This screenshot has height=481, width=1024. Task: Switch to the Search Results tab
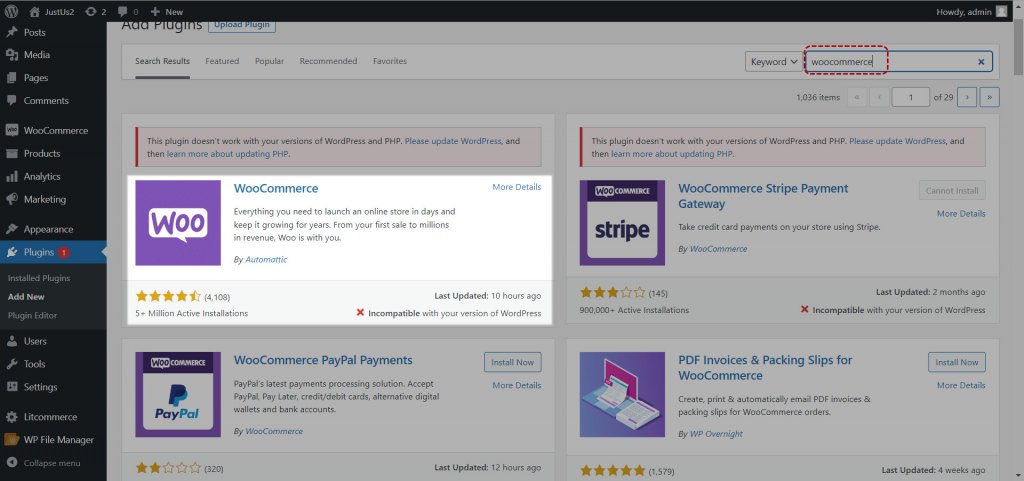click(x=163, y=61)
